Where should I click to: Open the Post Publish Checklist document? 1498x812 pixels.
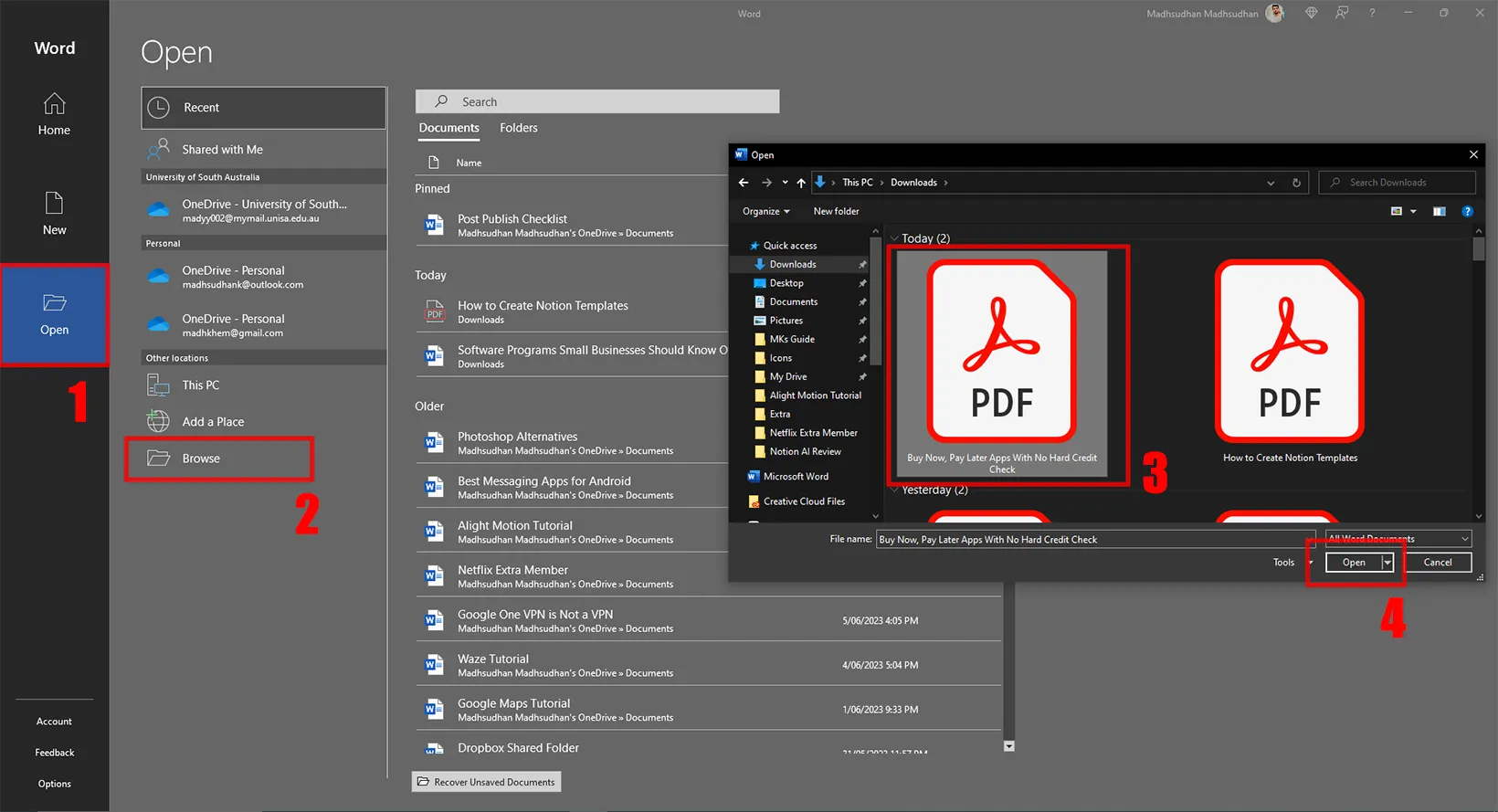(x=571, y=226)
